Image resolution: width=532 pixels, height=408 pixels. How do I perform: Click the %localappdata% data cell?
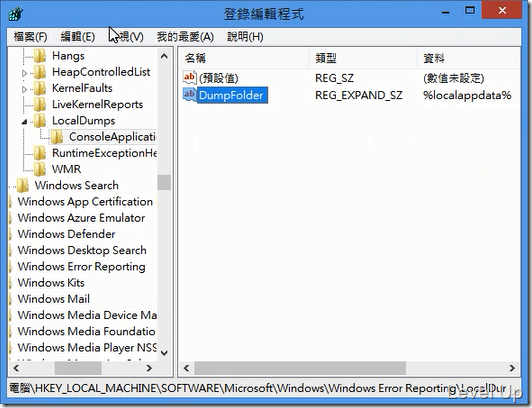click(467, 95)
